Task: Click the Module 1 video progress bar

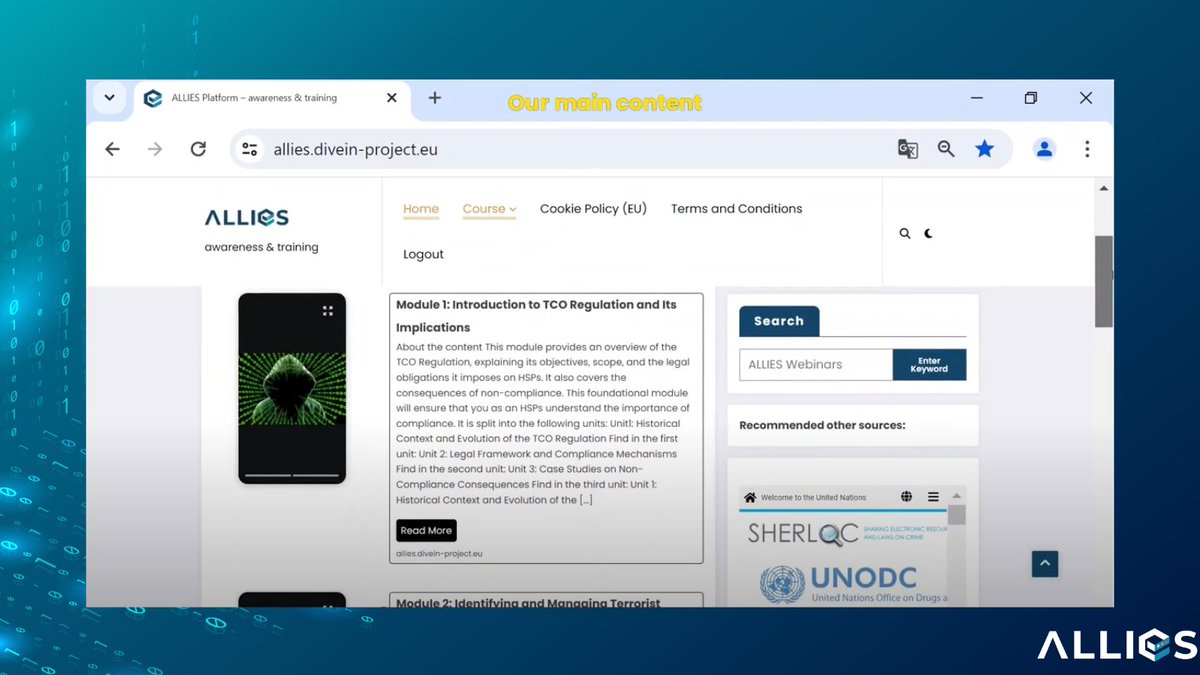Action: coord(292,475)
